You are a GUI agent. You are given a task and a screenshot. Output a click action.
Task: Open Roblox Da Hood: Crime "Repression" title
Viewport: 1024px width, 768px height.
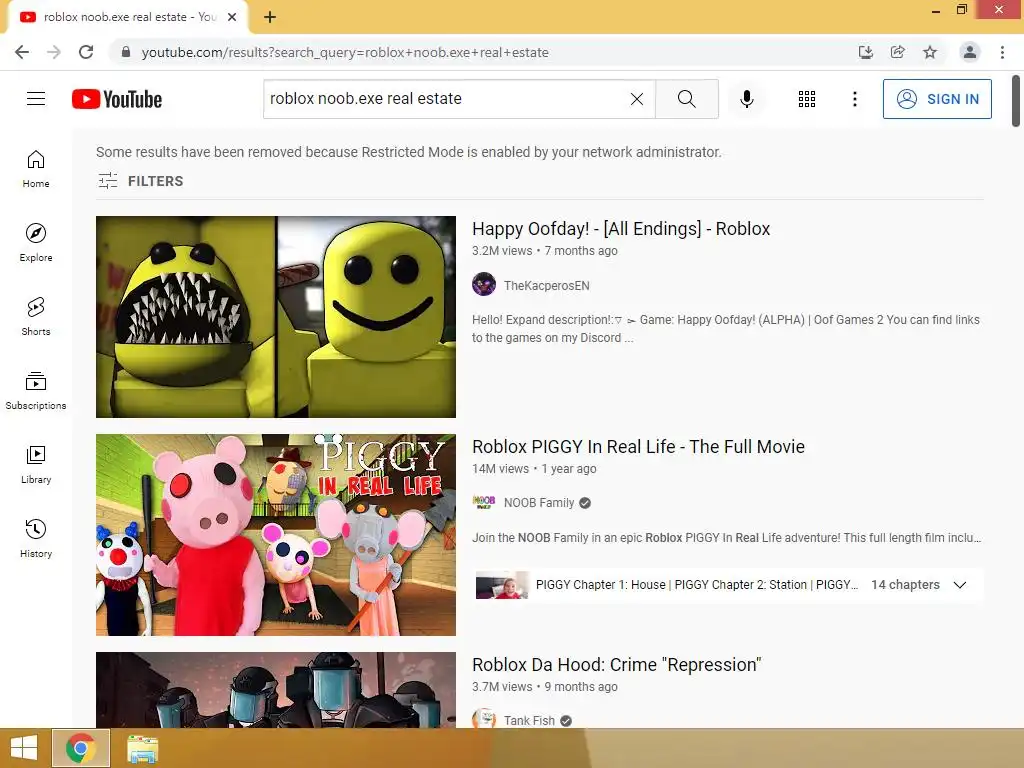click(616, 665)
